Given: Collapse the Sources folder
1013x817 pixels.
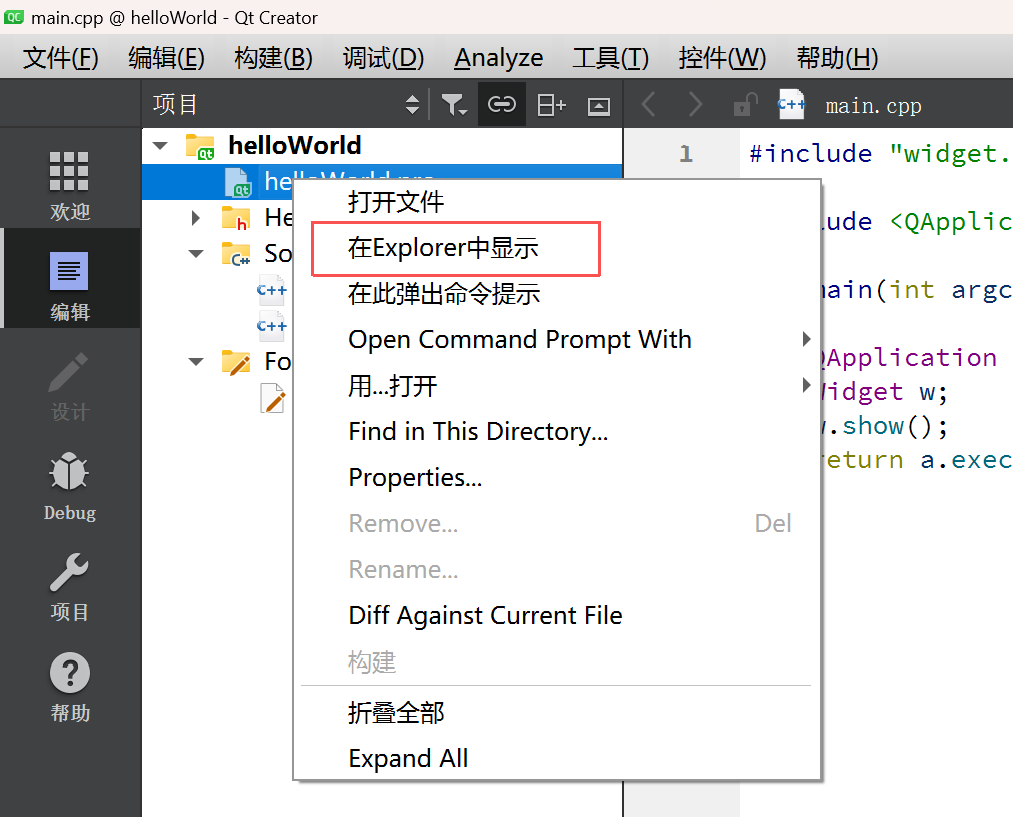Looking at the screenshot, I should 196,254.
